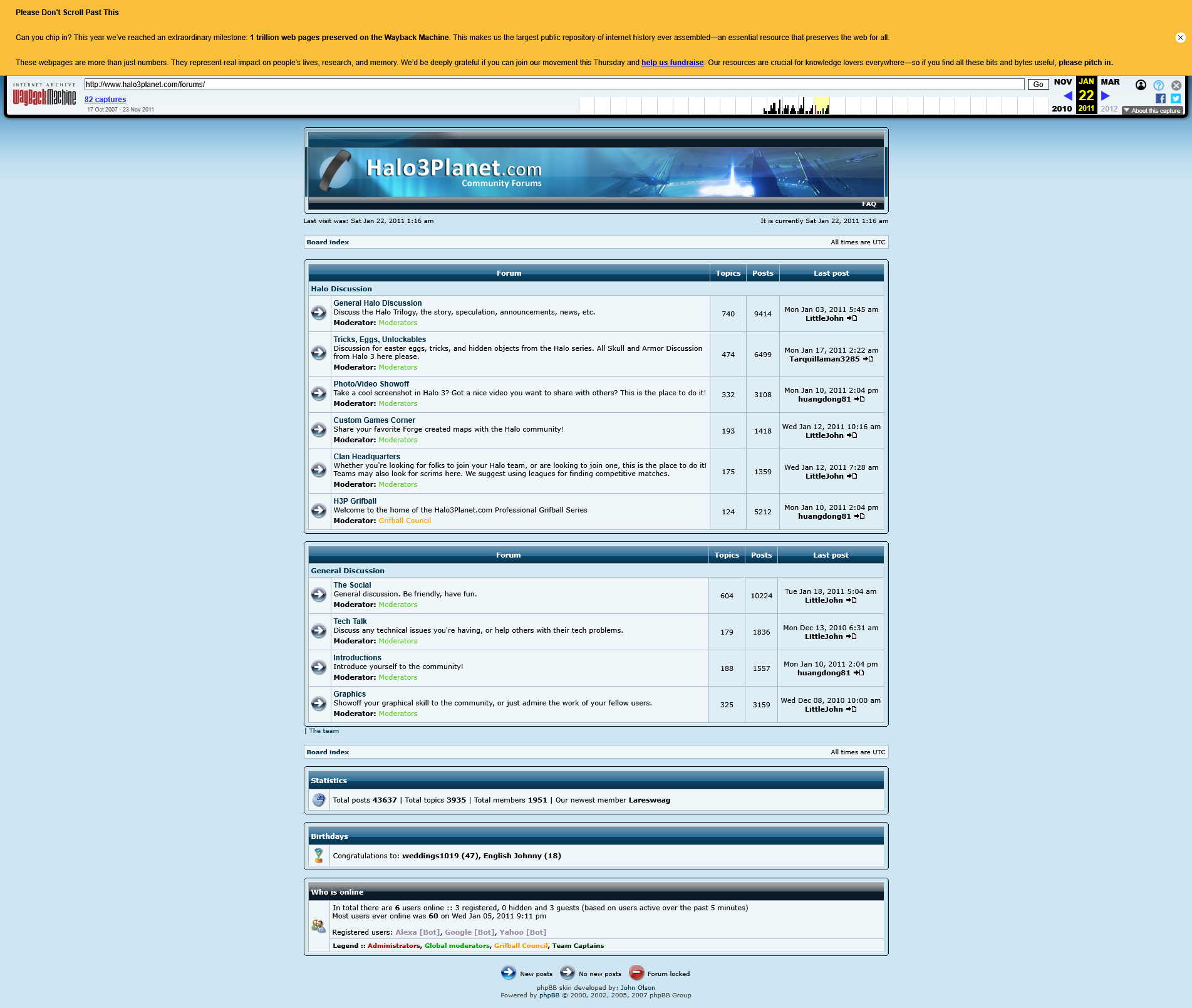This screenshot has width=1192, height=1008.
Task: Click the Wayback URL input field
Action: pyautogui.click(x=554, y=85)
